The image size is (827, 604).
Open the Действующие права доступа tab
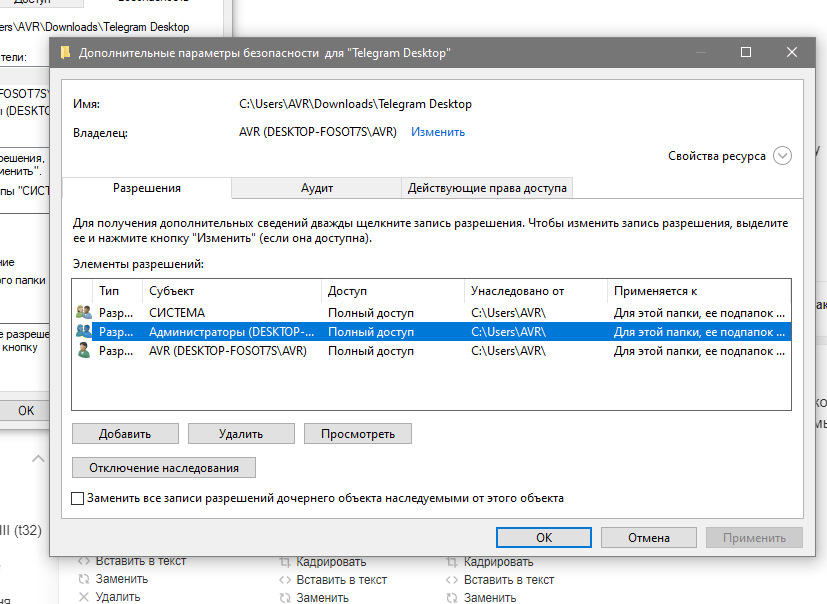(487, 188)
